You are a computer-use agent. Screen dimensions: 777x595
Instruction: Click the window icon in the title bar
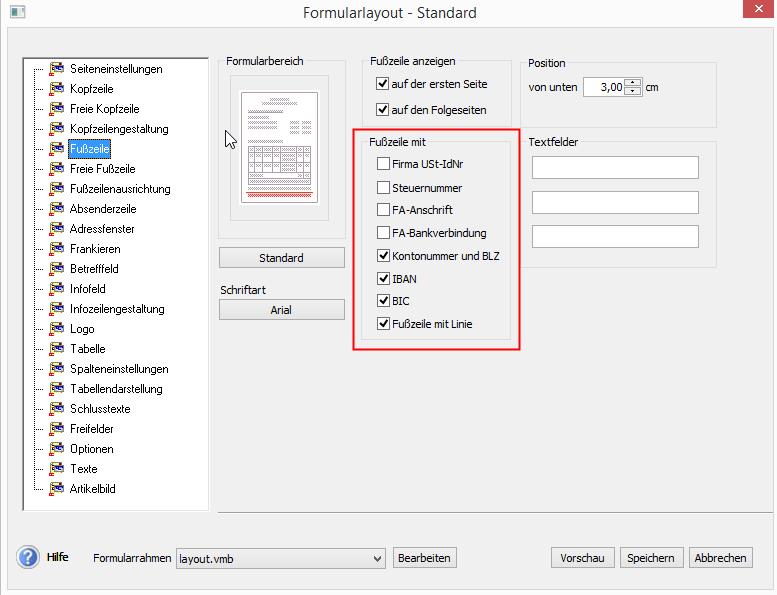point(17,11)
